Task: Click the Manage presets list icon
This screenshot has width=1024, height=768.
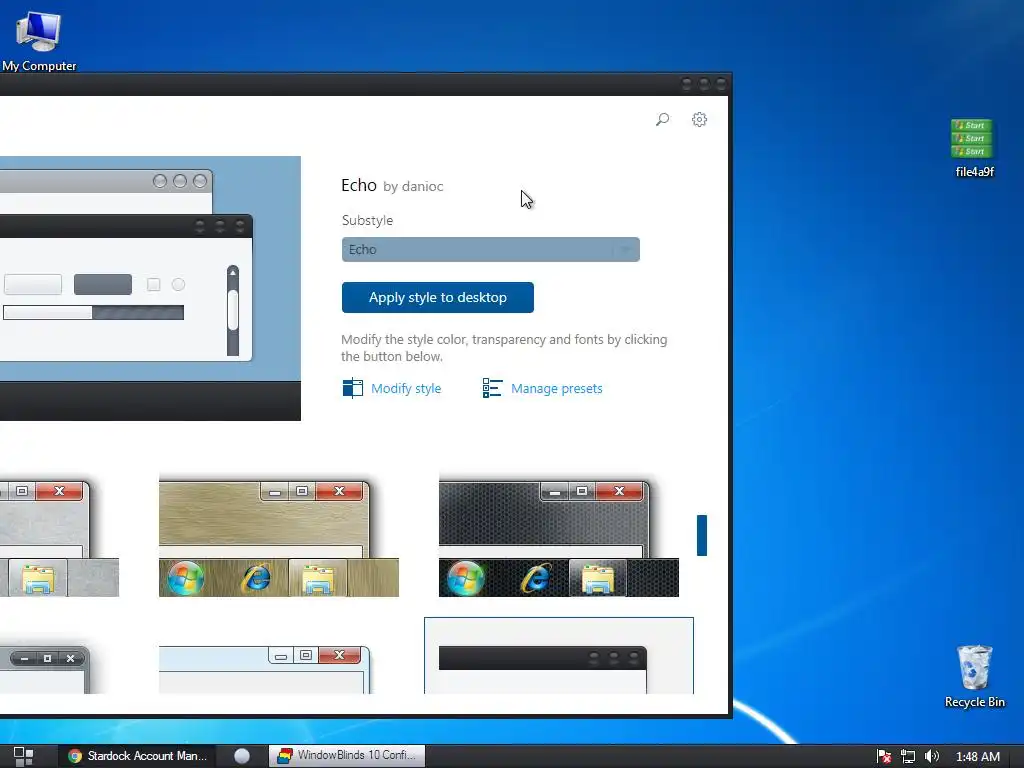Action: (x=492, y=388)
